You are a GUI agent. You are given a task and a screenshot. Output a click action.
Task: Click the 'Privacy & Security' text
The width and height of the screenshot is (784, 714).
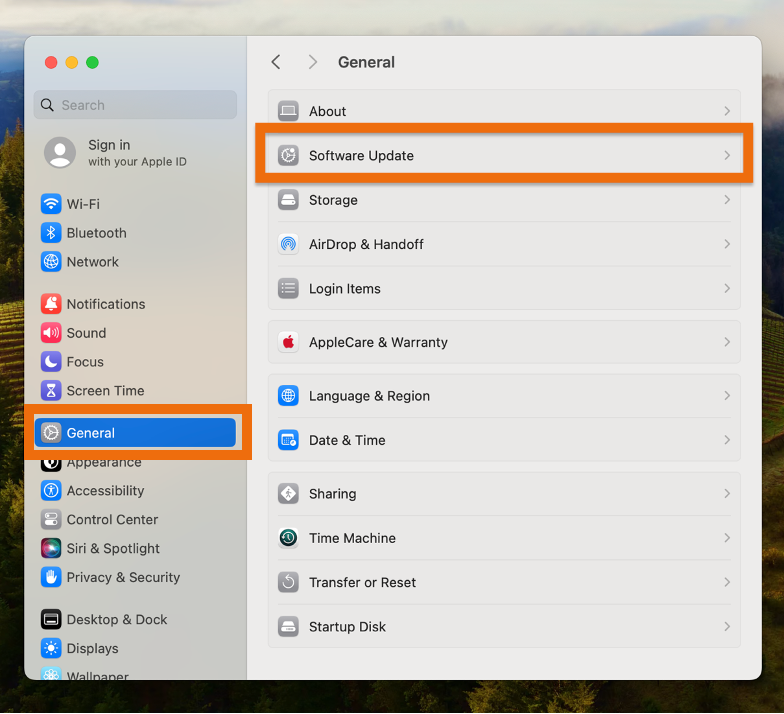coord(124,578)
